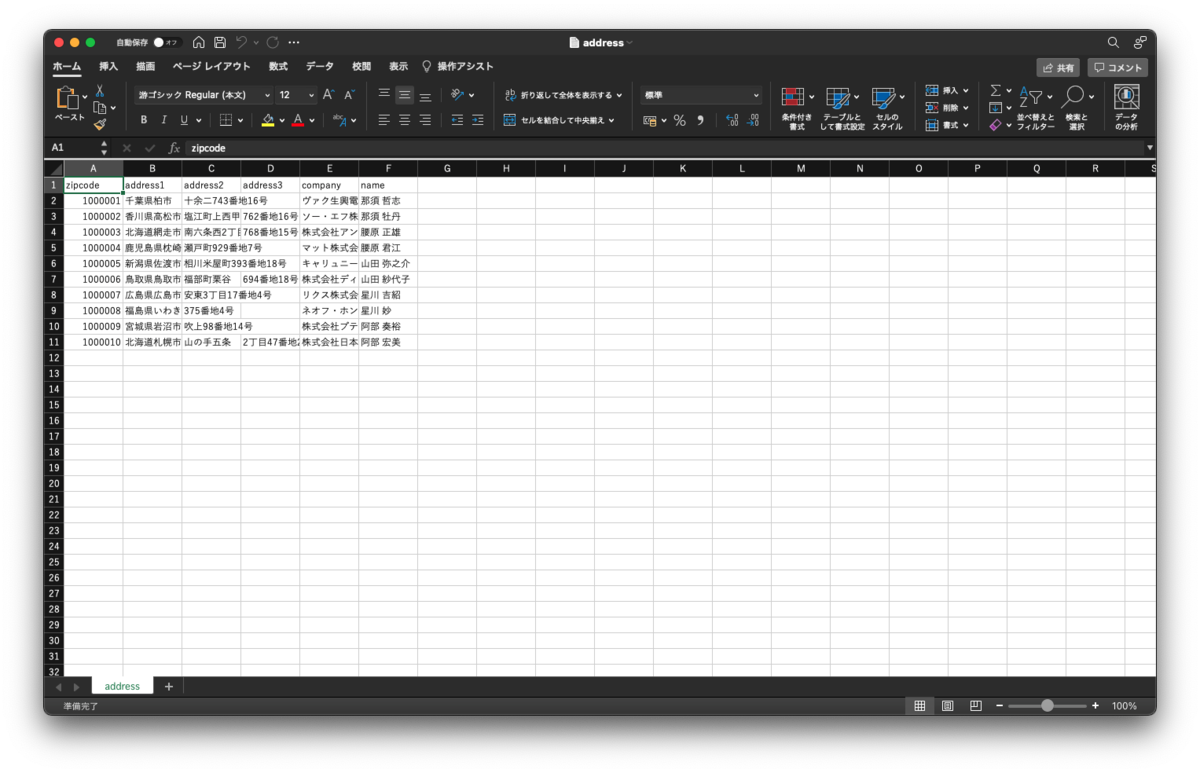This screenshot has height=773, width=1200.
Task: Expand the formula bar with arrow
Action: 1150,148
